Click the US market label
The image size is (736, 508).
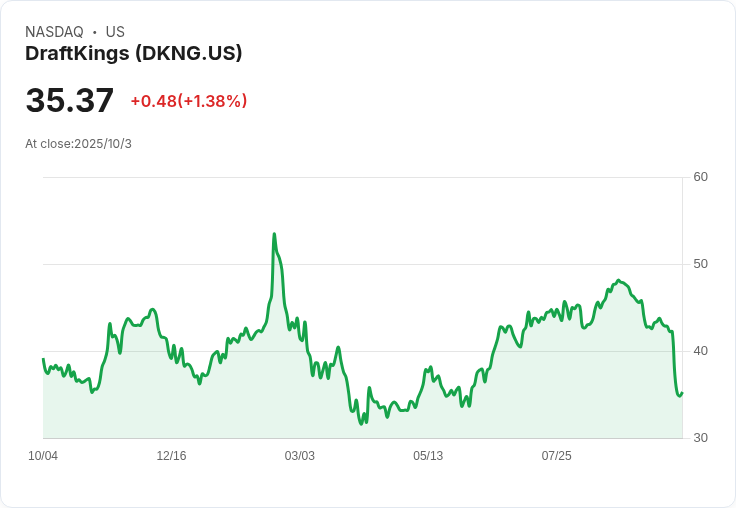[115, 32]
